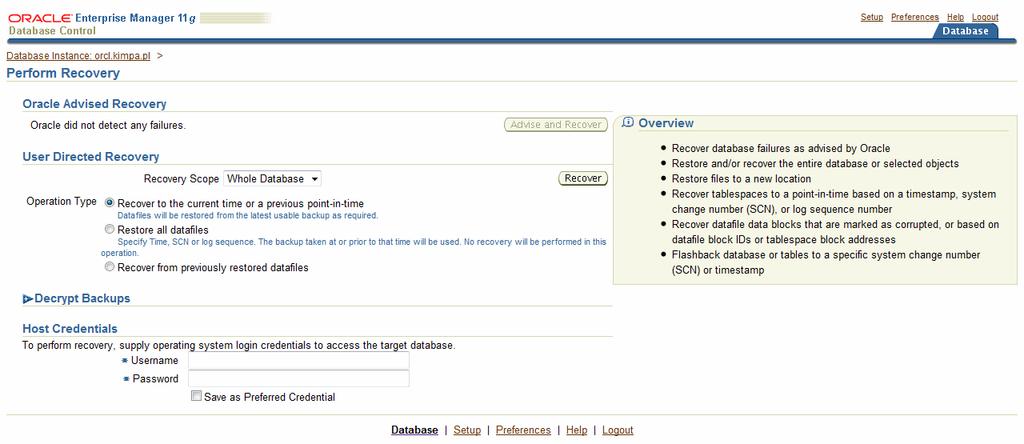Click the Username input field

(x=298, y=360)
